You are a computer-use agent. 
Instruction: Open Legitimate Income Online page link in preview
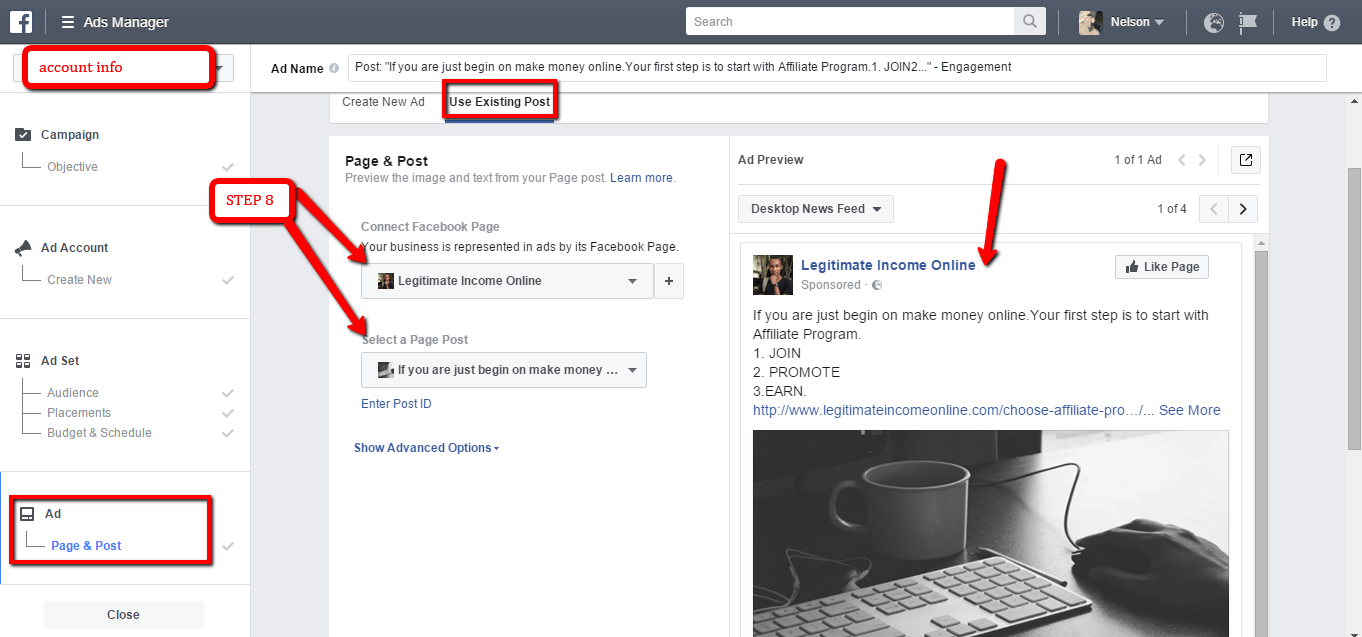888,265
